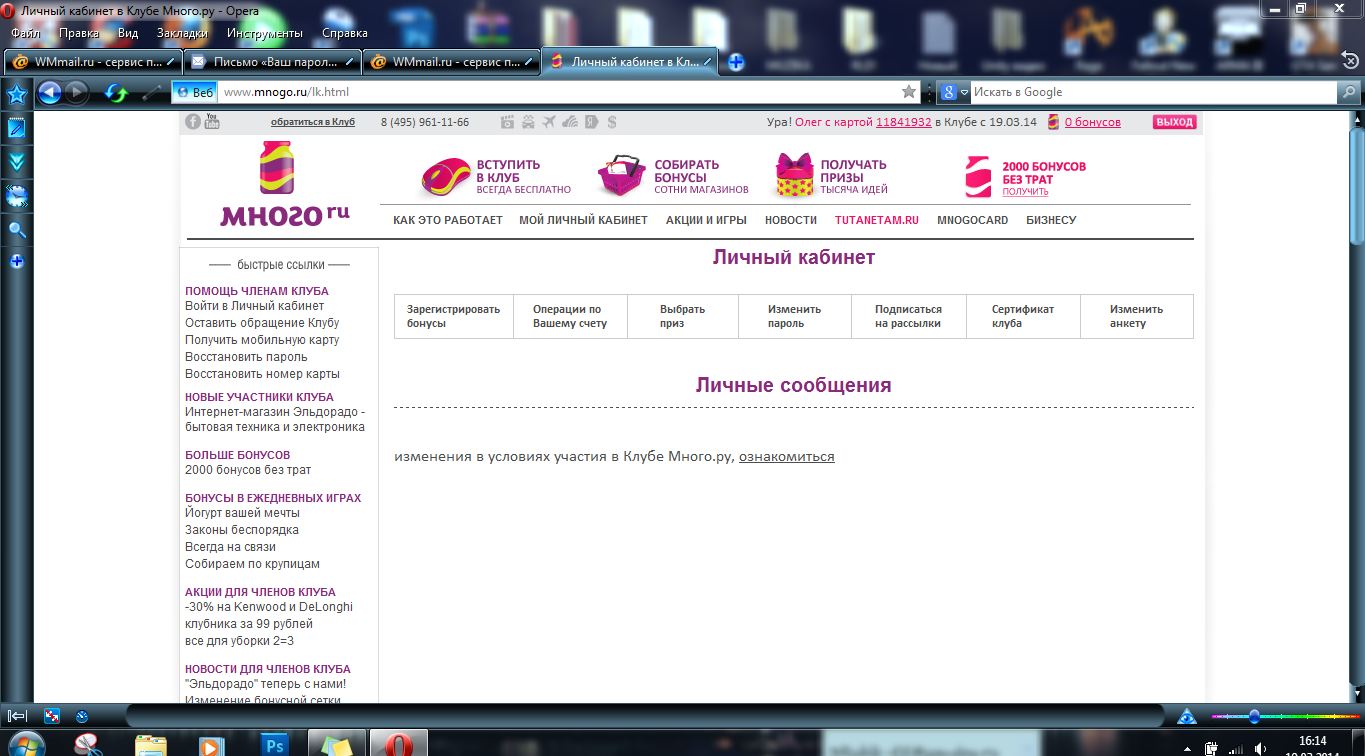Click the Изменить пароль button

(x=795, y=316)
